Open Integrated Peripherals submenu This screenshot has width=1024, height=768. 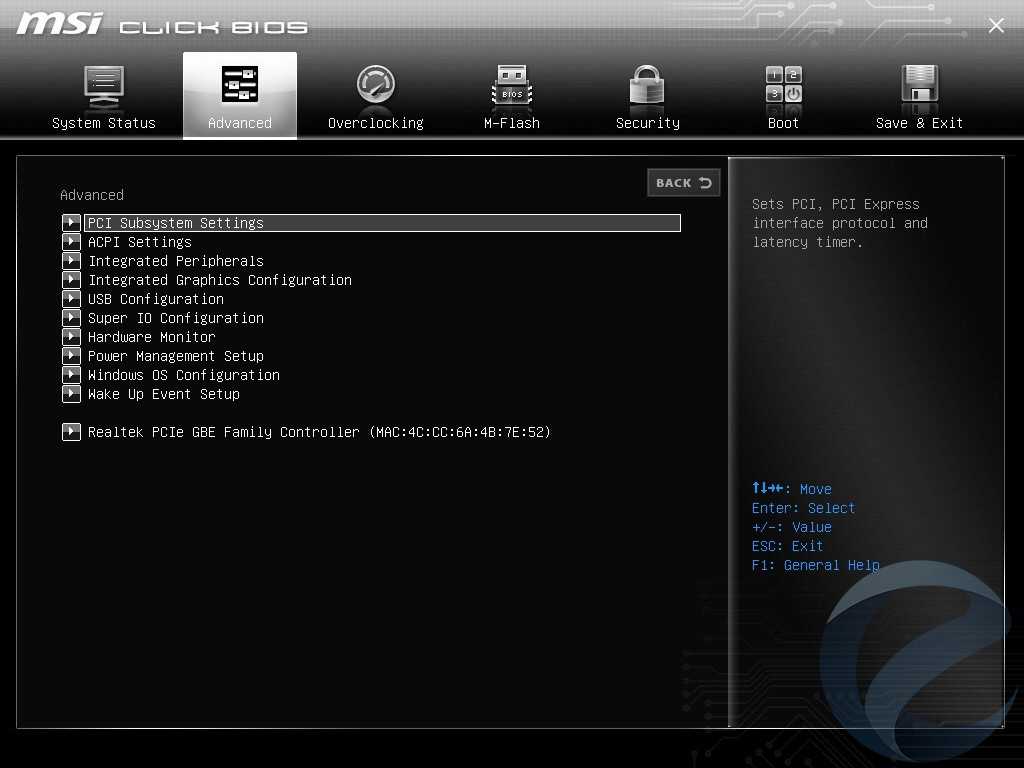coord(176,261)
